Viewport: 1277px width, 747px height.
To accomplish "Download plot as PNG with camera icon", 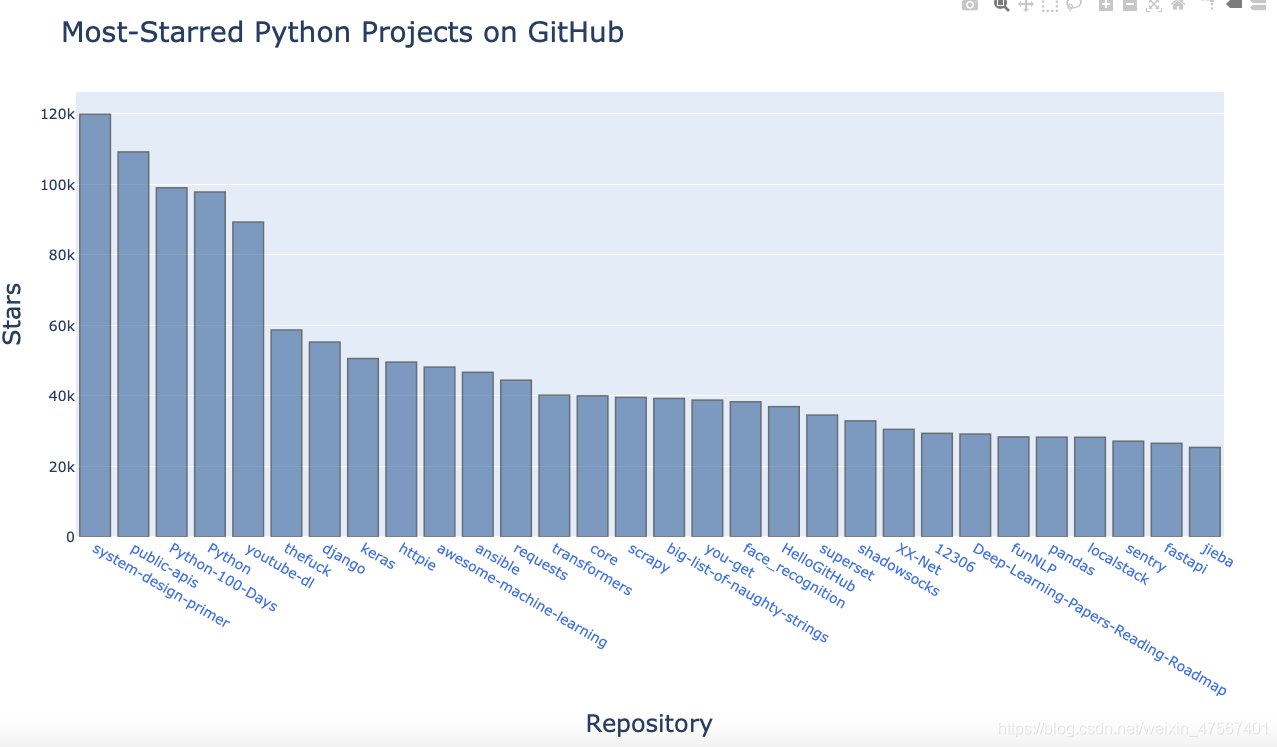I will coord(970,5).
